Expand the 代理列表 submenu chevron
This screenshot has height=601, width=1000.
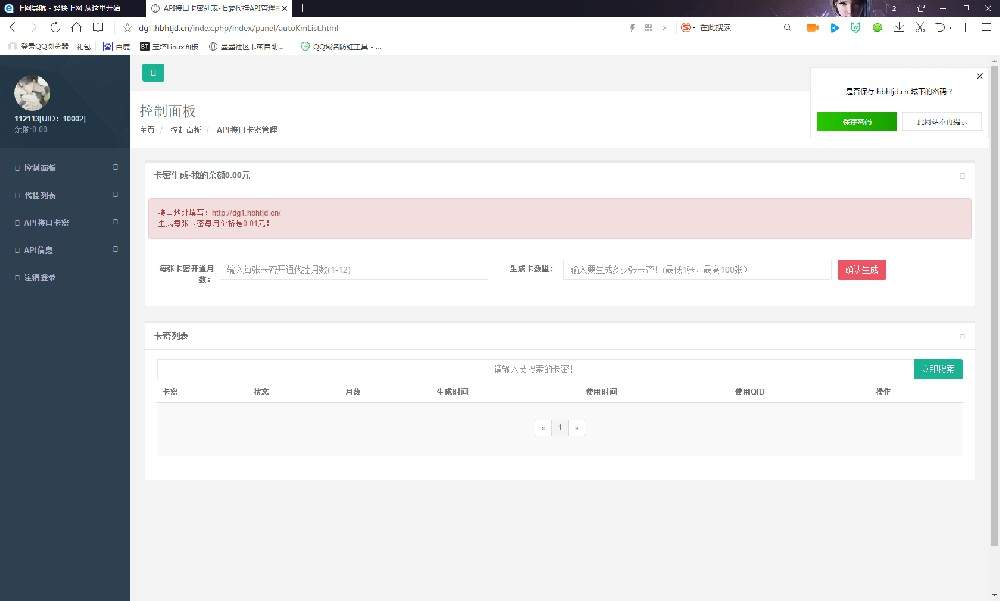(115, 195)
